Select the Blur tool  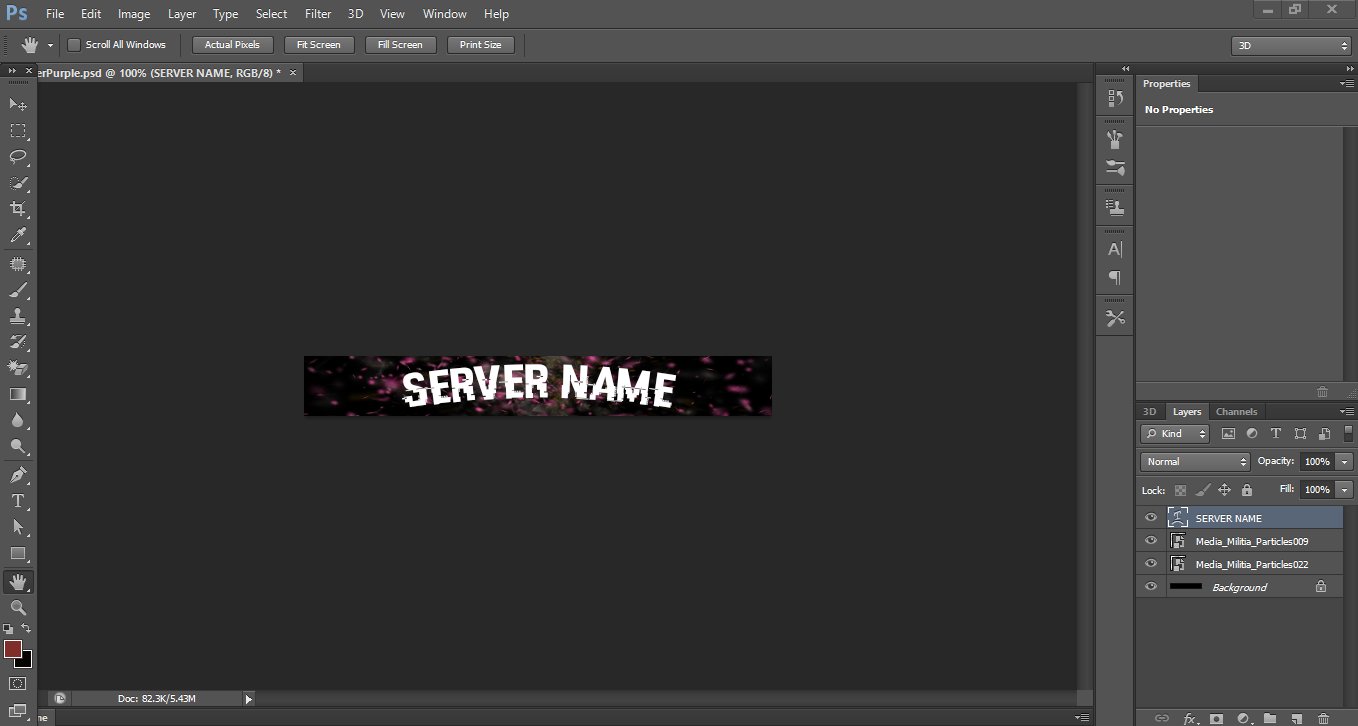click(18, 421)
